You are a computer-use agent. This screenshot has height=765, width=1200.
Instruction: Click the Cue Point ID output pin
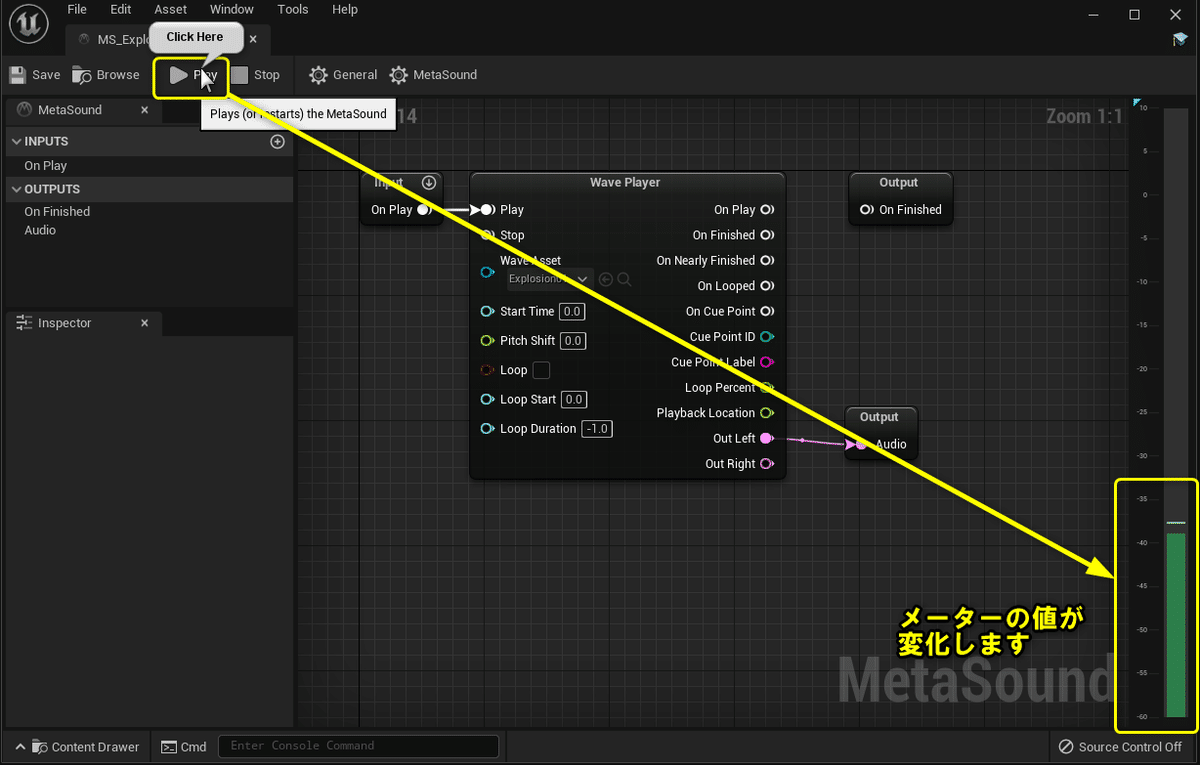[767, 337]
